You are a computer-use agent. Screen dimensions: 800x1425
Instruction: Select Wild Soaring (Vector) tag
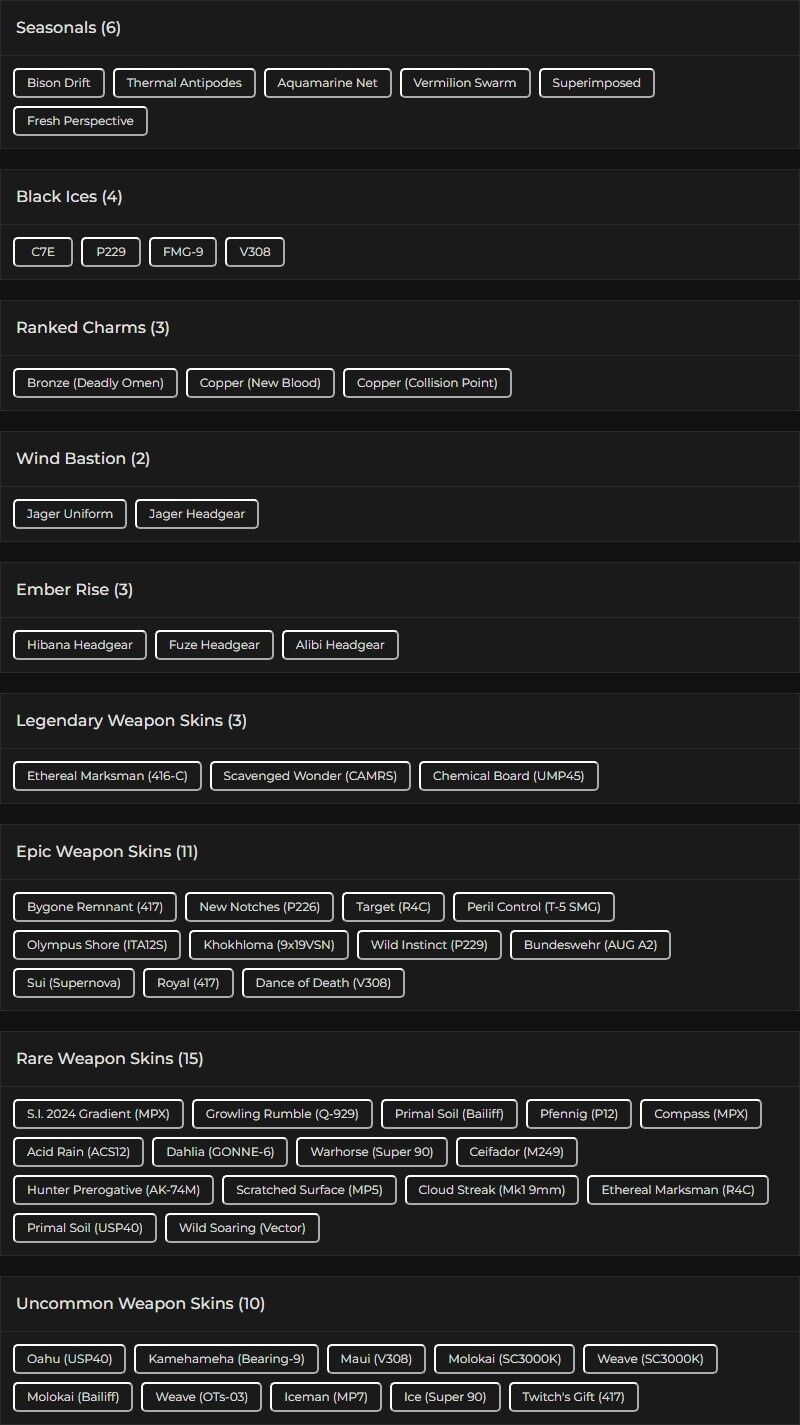(x=242, y=1228)
